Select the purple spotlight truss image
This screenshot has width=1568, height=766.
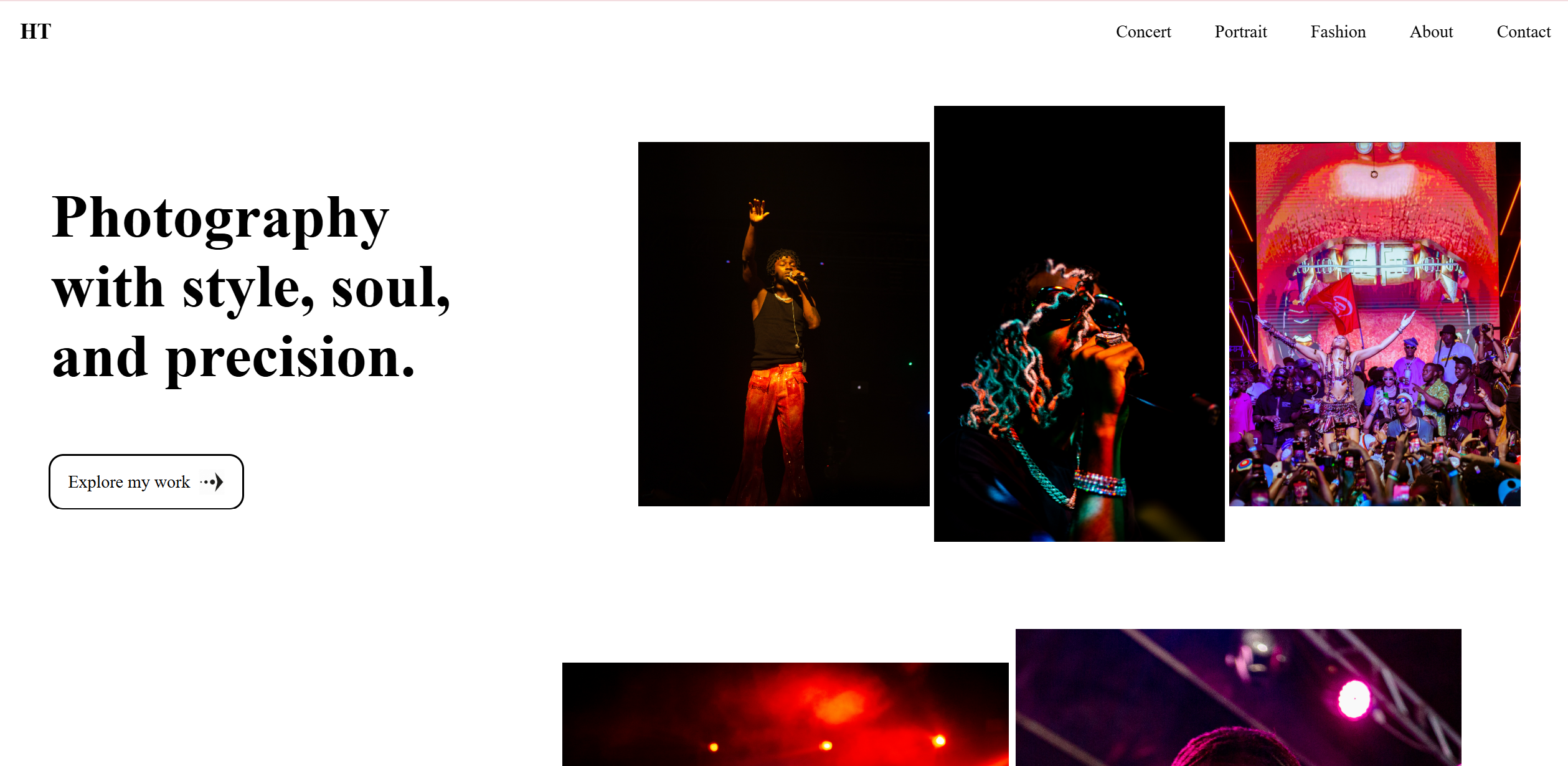(x=1238, y=697)
